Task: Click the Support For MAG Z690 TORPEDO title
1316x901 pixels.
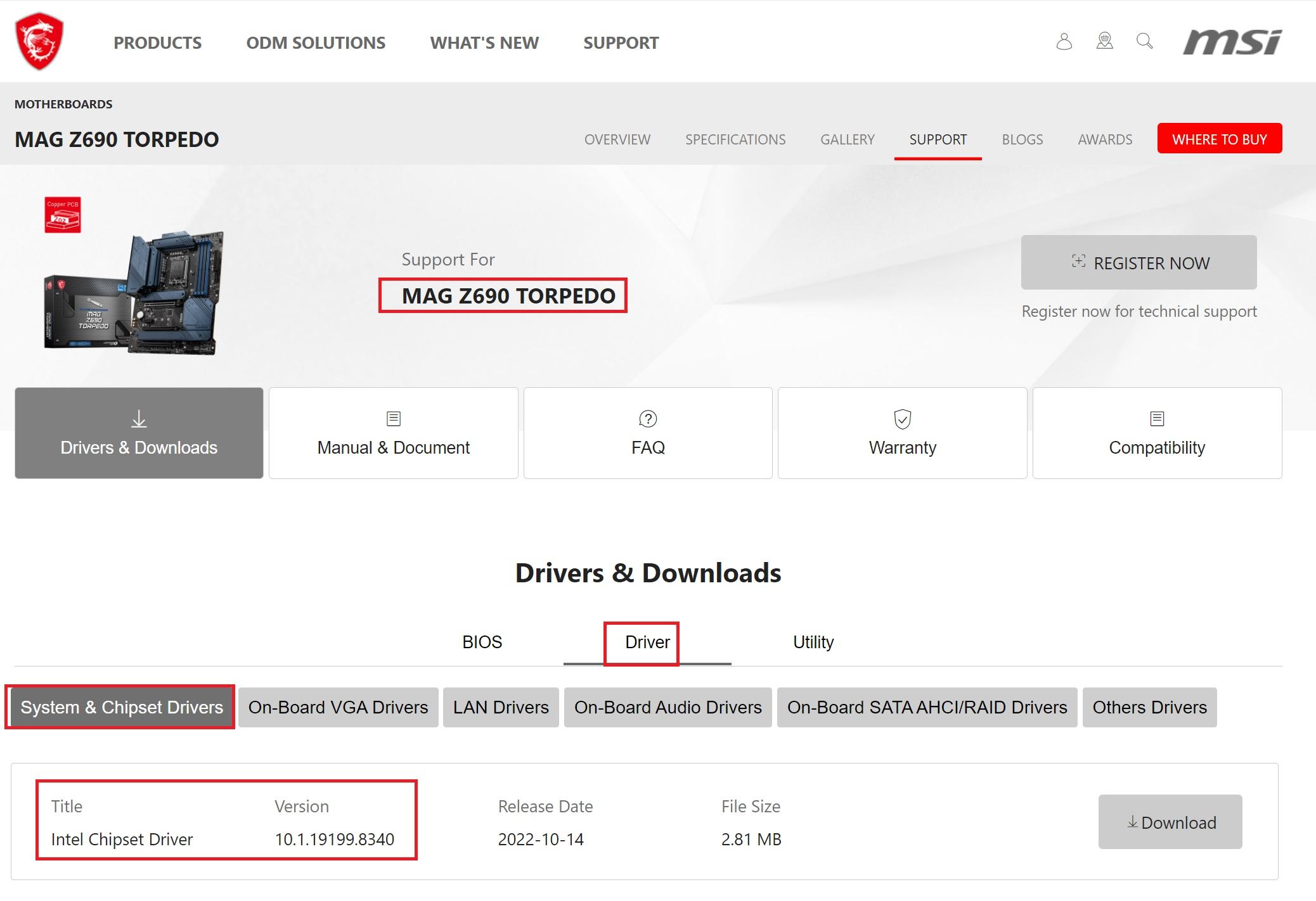Action: (508, 296)
